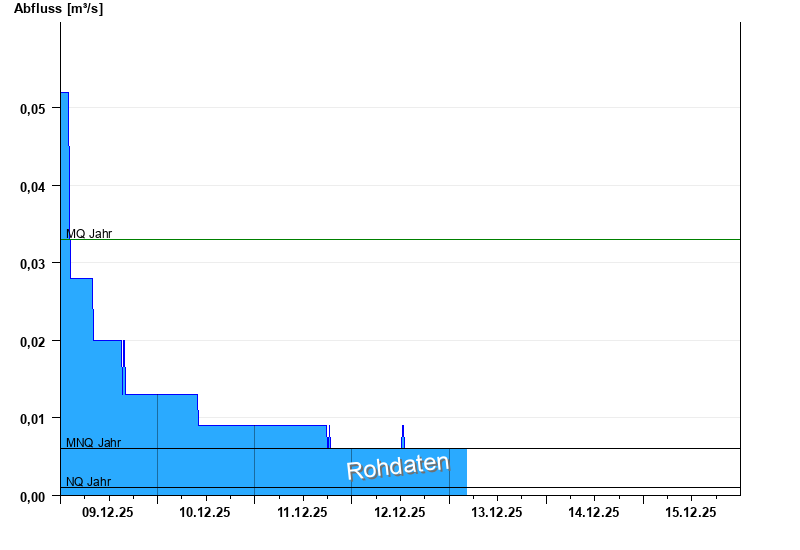Click the 10.12.25 date label
This screenshot has height=550, width=800.
[x=205, y=512]
